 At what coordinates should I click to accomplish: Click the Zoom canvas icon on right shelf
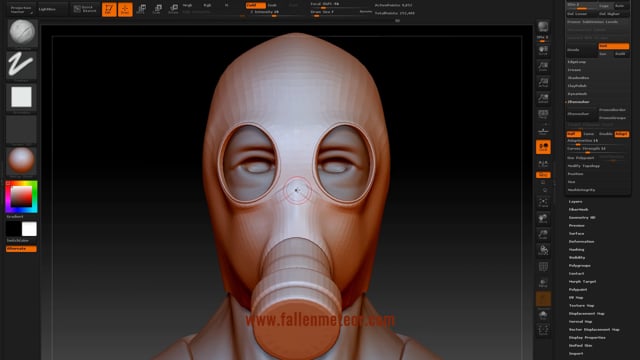pyautogui.click(x=543, y=67)
